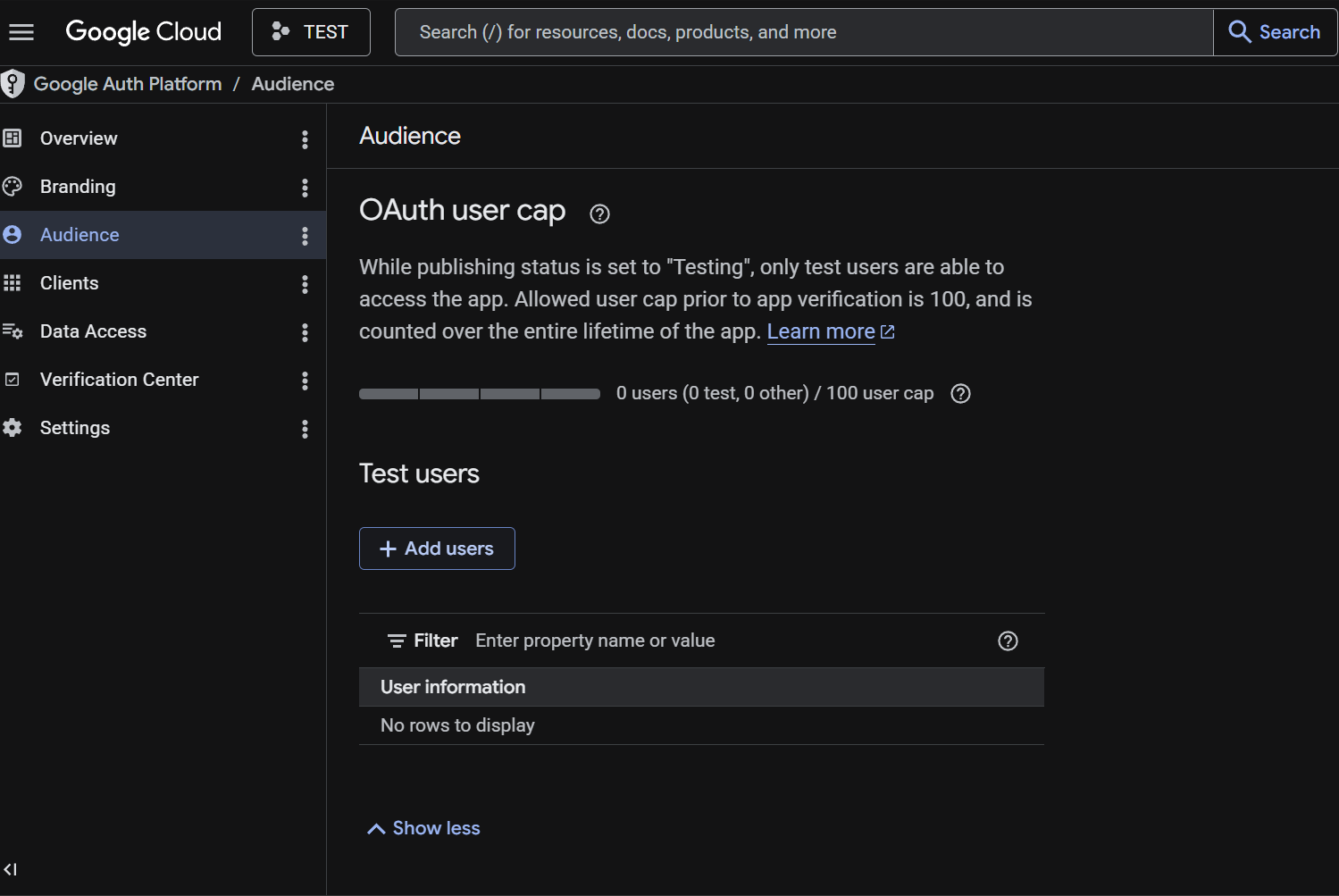Click help icon beside OAuth user cap heading
This screenshot has height=896, width=1339.
click(600, 214)
